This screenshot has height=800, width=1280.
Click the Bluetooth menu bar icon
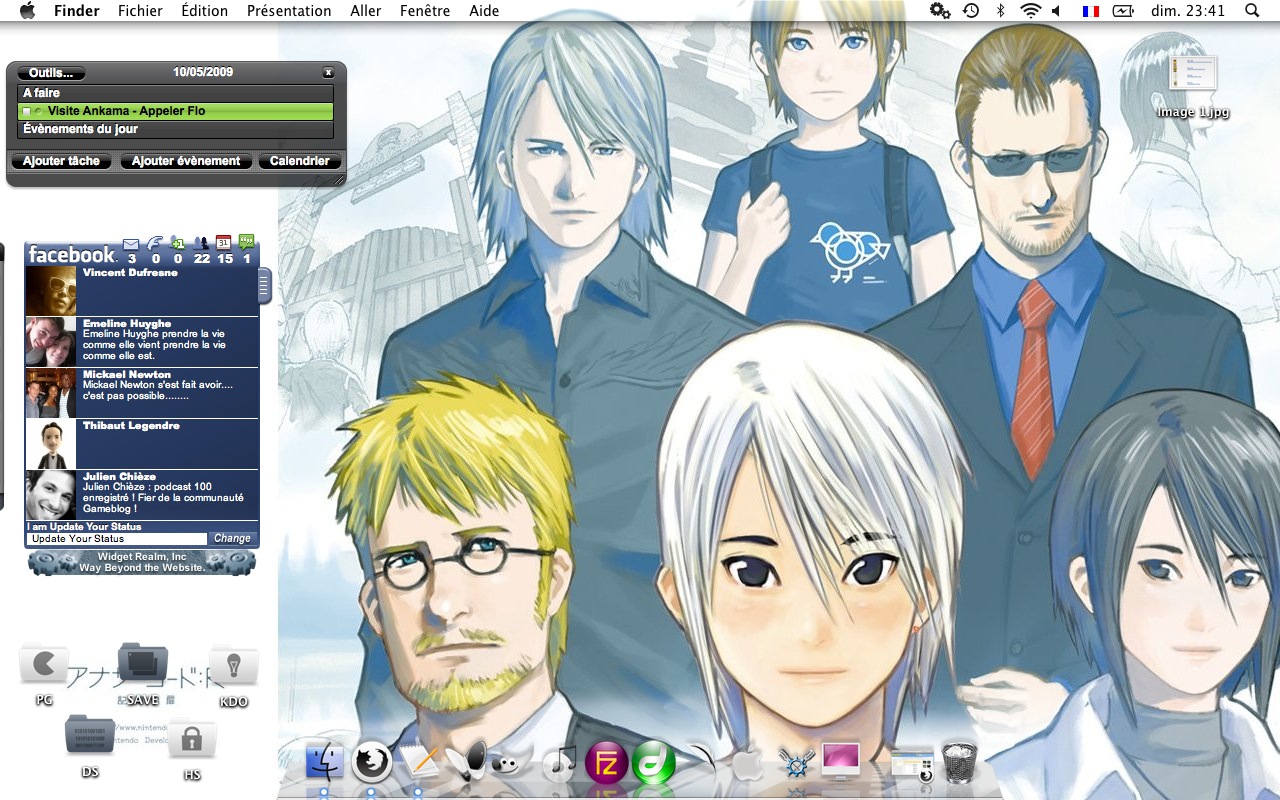(x=1000, y=11)
